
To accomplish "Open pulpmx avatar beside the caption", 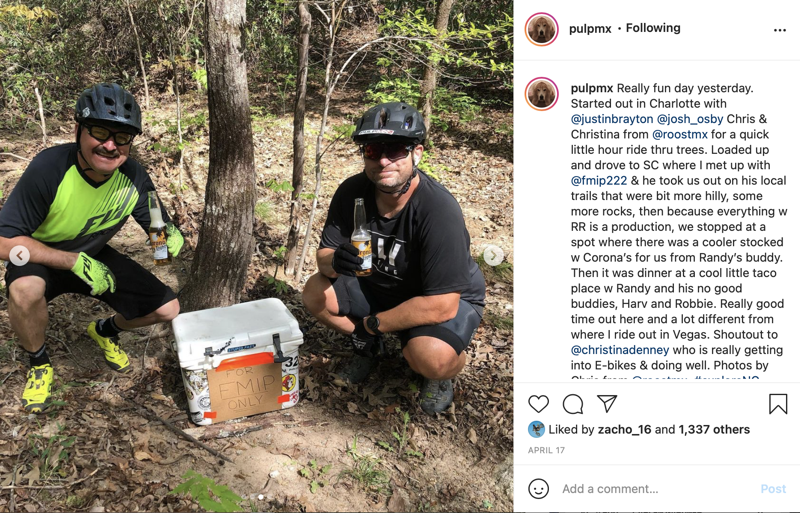I will coord(541,94).
